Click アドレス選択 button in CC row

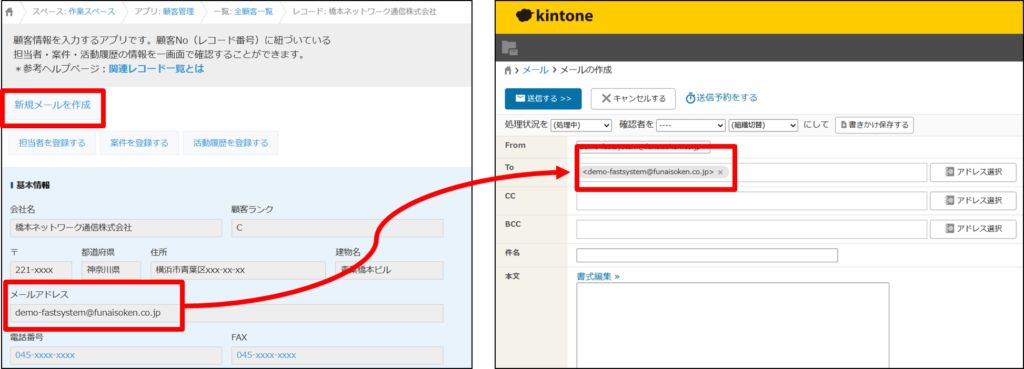click(x=973, y=201)
